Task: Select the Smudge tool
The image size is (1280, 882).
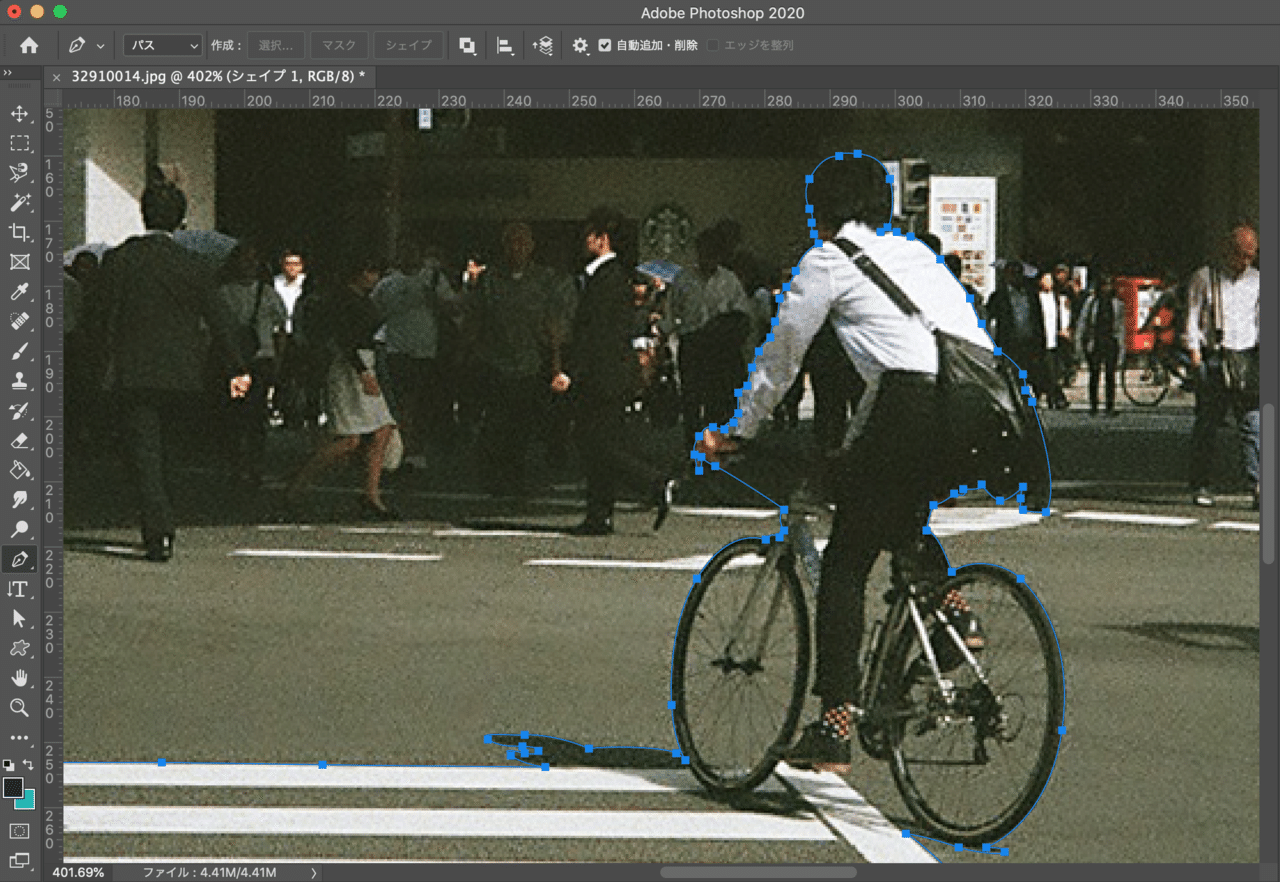Action: coord(19,499)
